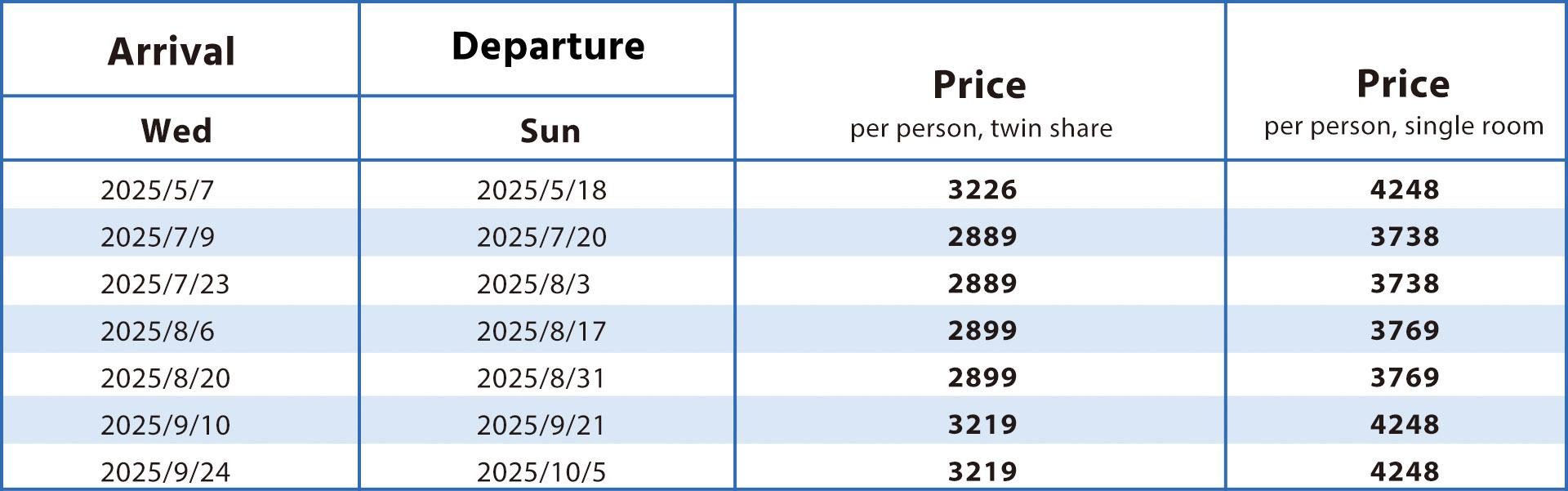The width and height of the screenshot is (1568, 491).
Task: Select arrival date 2025/9/24
Action: pyautogui.click(x=165, y=471)
